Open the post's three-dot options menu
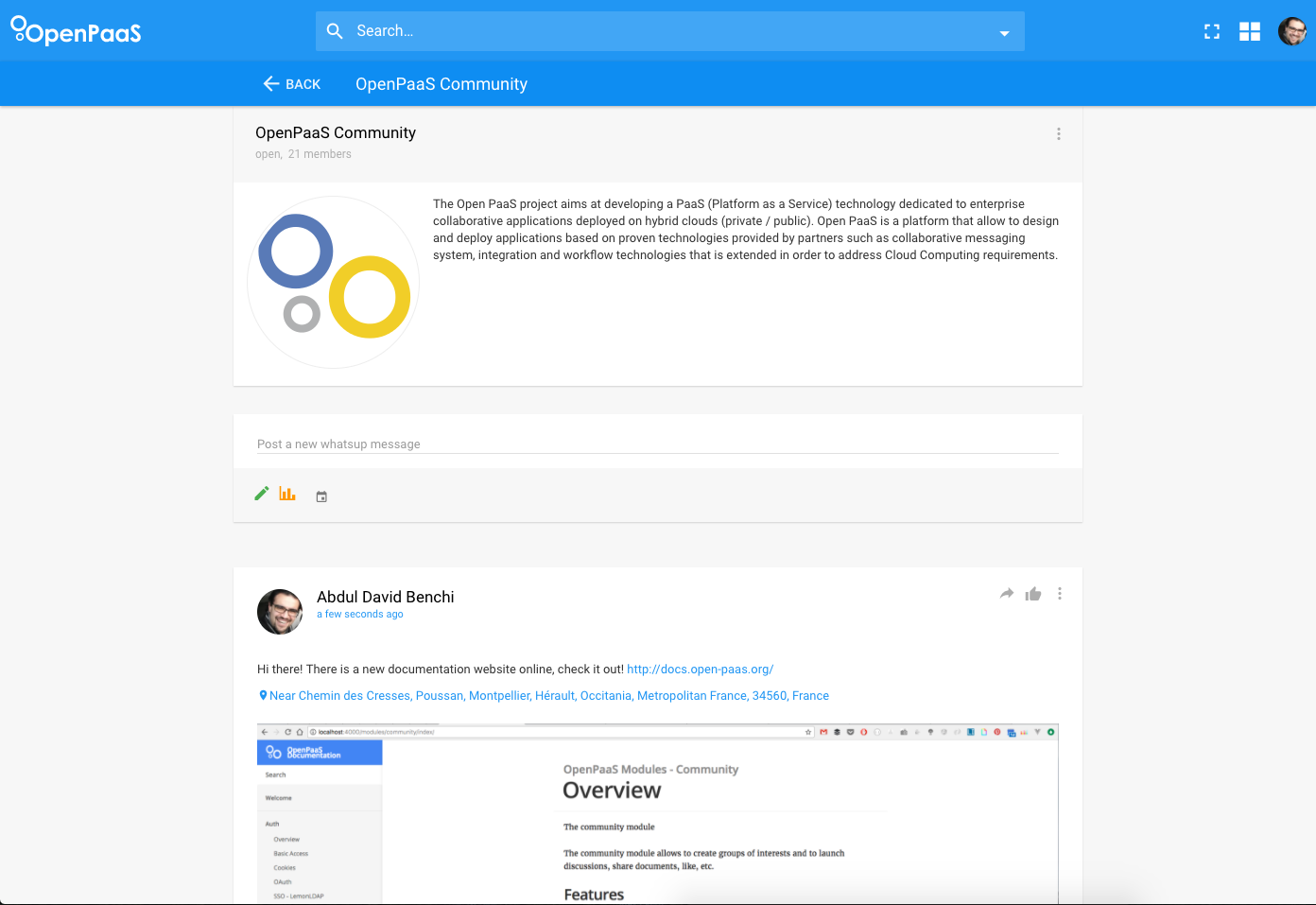 [x=1060, y=594]
